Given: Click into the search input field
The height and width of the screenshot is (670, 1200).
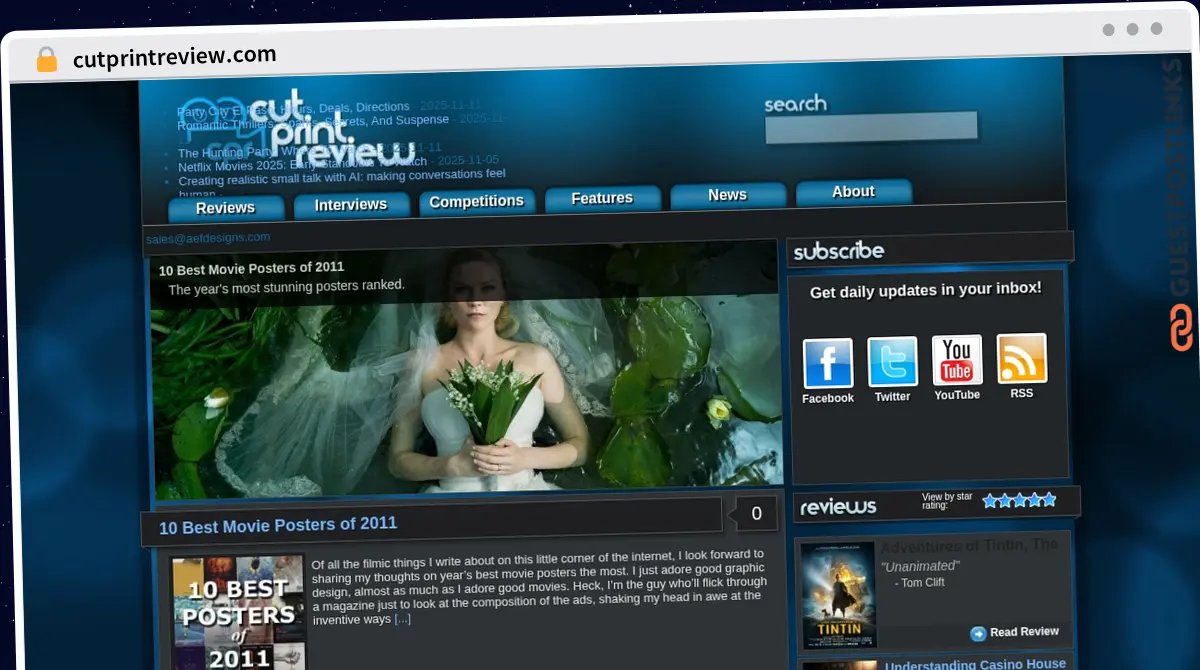Looking at the screenshot, I should 871,128.
